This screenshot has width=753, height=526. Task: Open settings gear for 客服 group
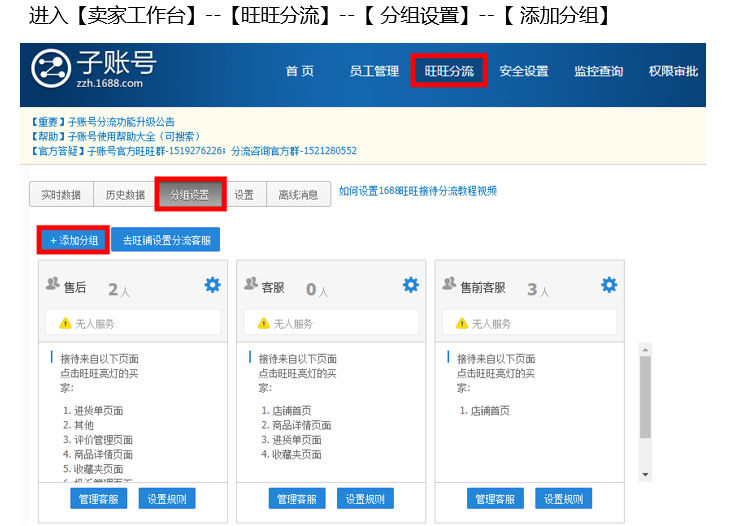[410, 286]
